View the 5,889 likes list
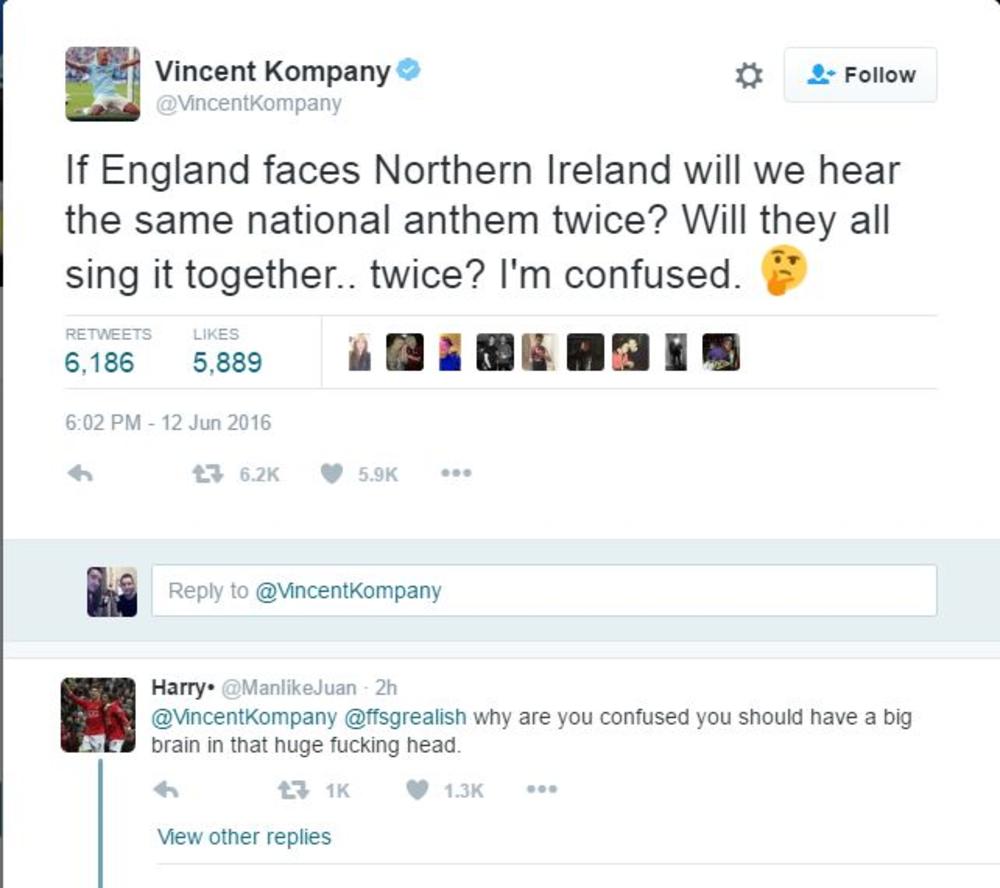Screen dimensions: 1000x888 [x=227, y=362]
